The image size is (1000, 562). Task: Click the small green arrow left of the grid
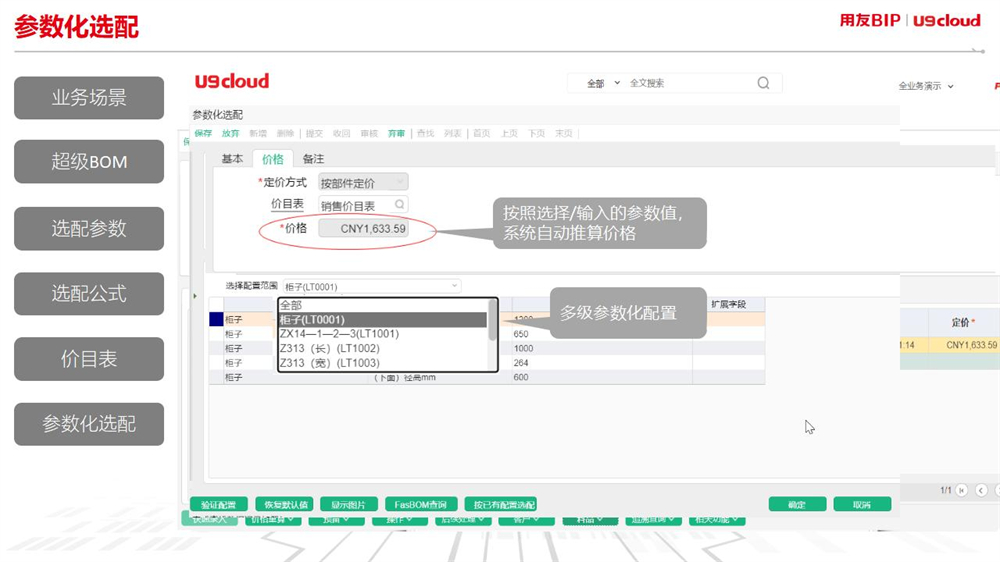(195, 296)
